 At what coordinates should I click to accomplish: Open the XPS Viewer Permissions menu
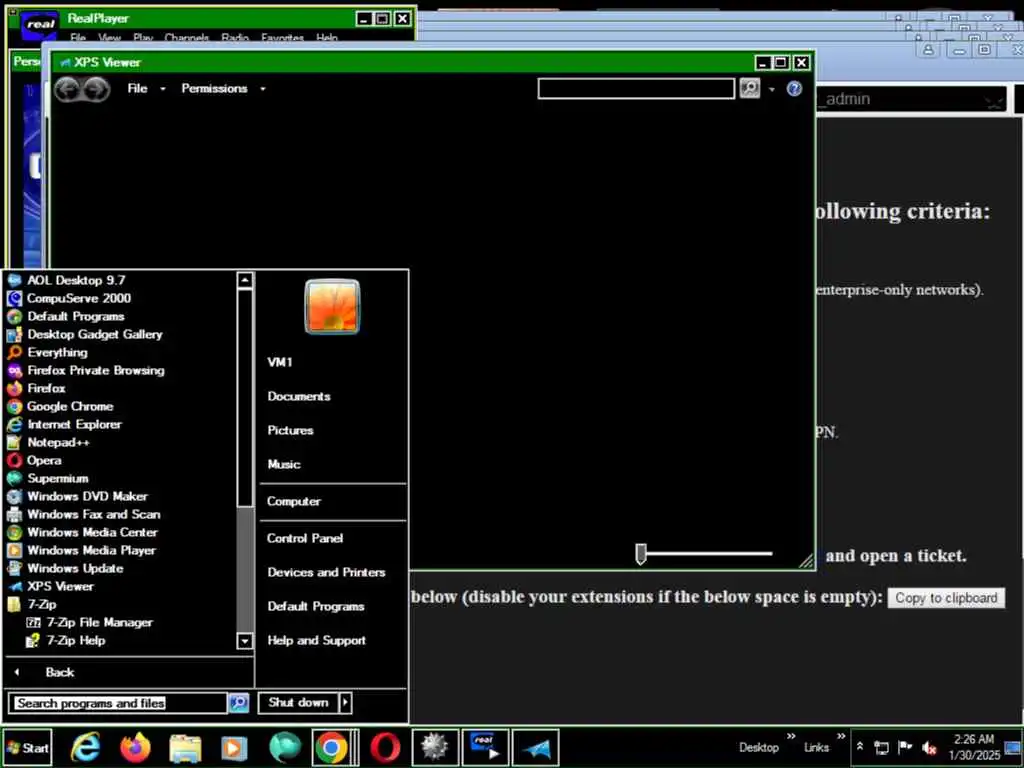223,88
